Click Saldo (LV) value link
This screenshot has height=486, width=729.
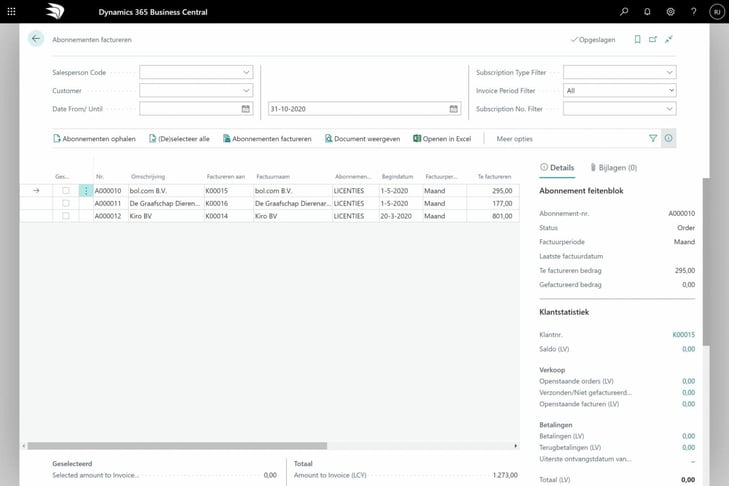coord(689,349)
